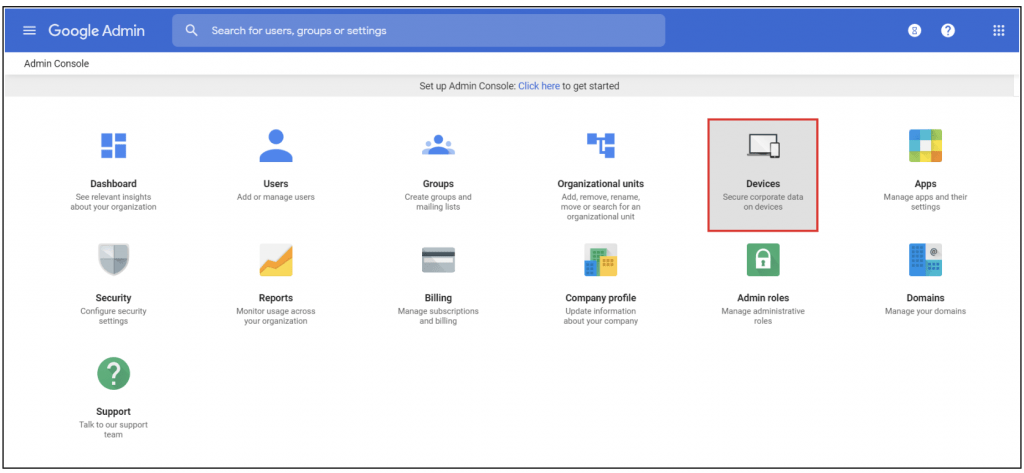Follow the 'Click here' setup link

(539, 86)
